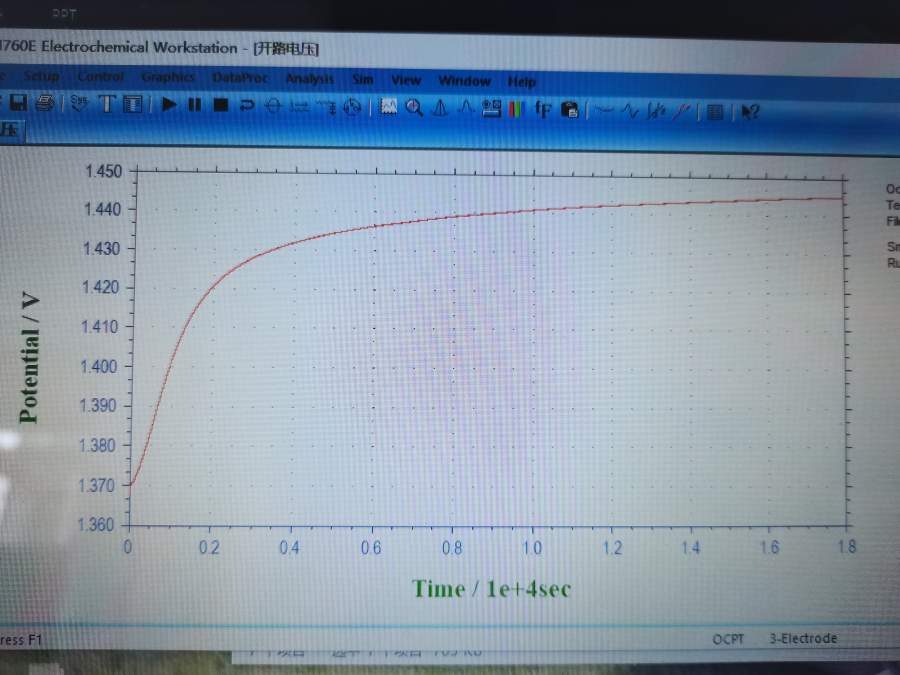Image resolution: width=900 pixels, height=675 pixels.
Task: Stop the experiment with square button
Action: coord(221,105)
